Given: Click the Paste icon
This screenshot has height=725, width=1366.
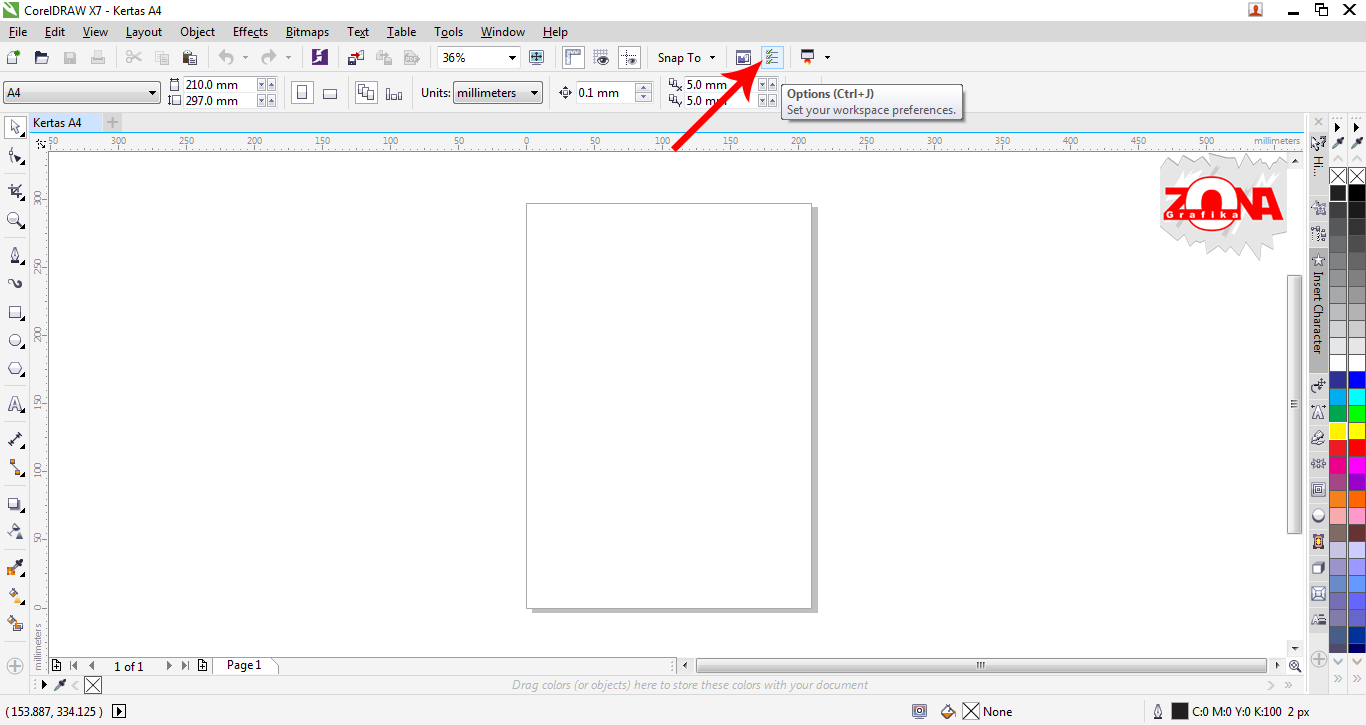Looking at the screenshot, I should click(x=190, y=58).
